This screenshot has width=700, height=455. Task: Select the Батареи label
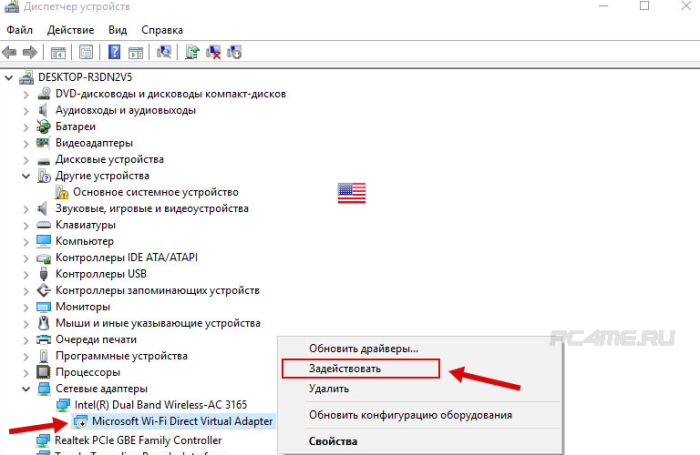click(x=75, y=126)
